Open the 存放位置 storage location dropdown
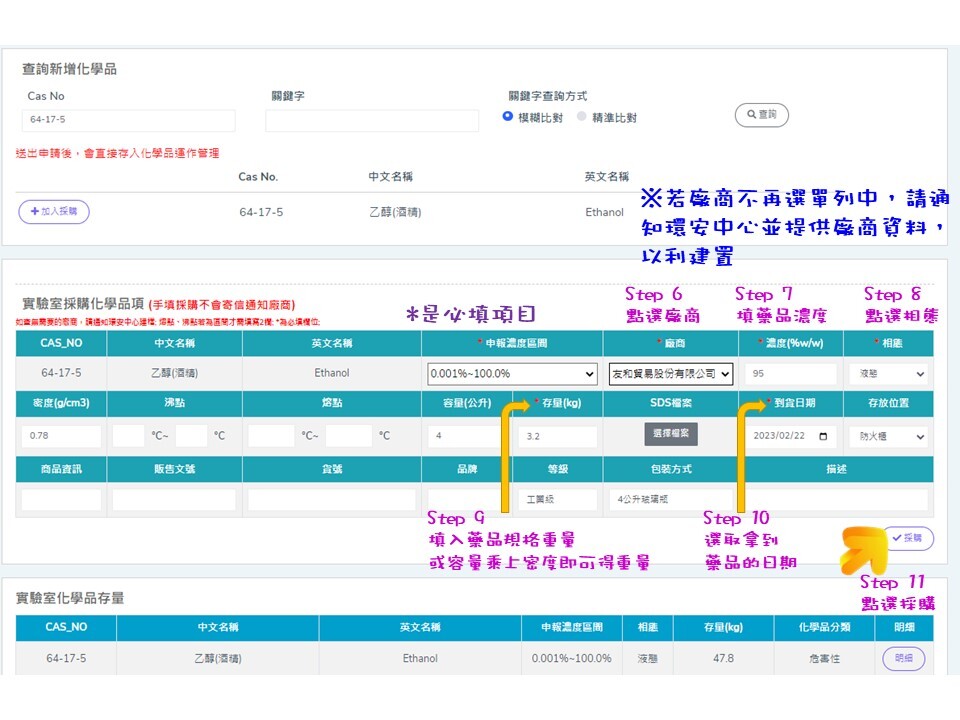This screenshot has height=720, width=960. coord(888,437)
